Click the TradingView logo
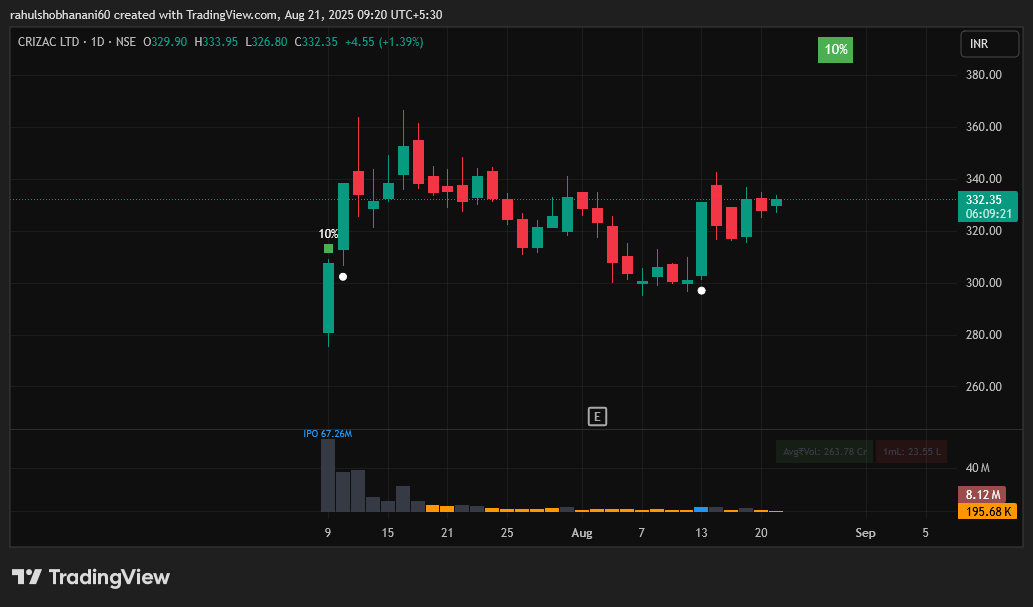The image size is (1033, 607). pos(91,577)
